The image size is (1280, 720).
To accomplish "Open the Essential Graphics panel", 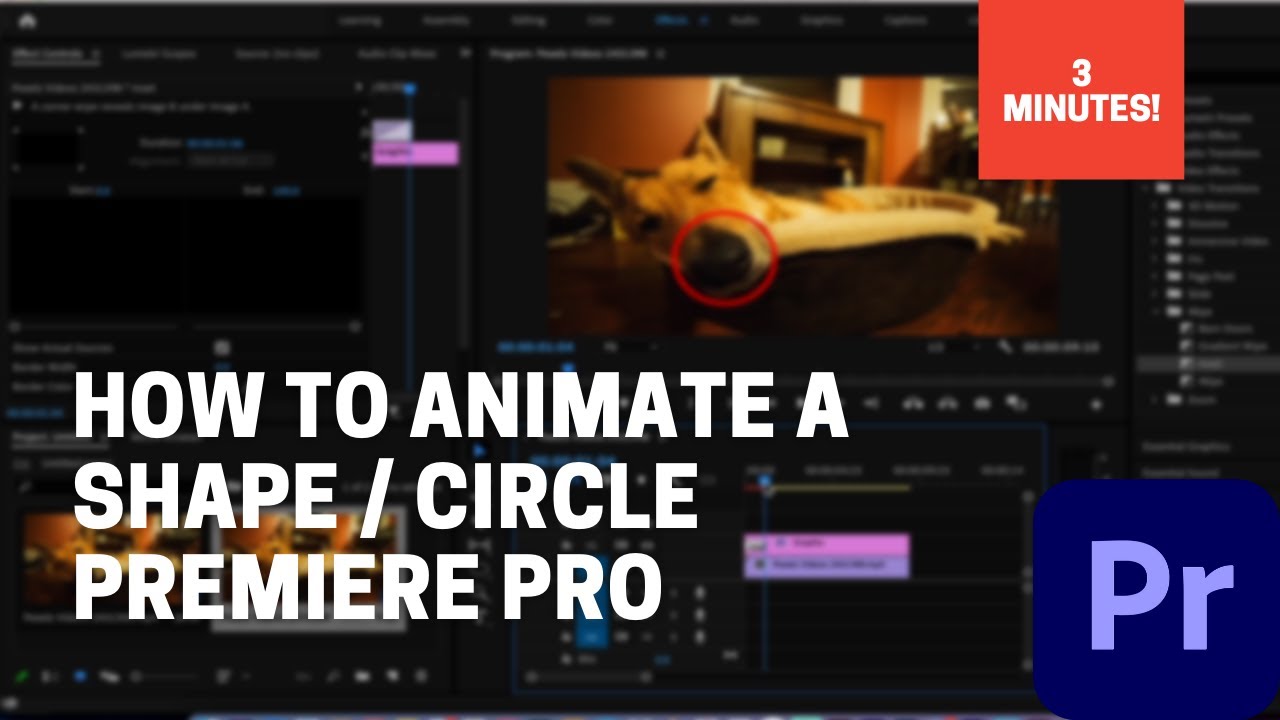I will (1187, 447).
